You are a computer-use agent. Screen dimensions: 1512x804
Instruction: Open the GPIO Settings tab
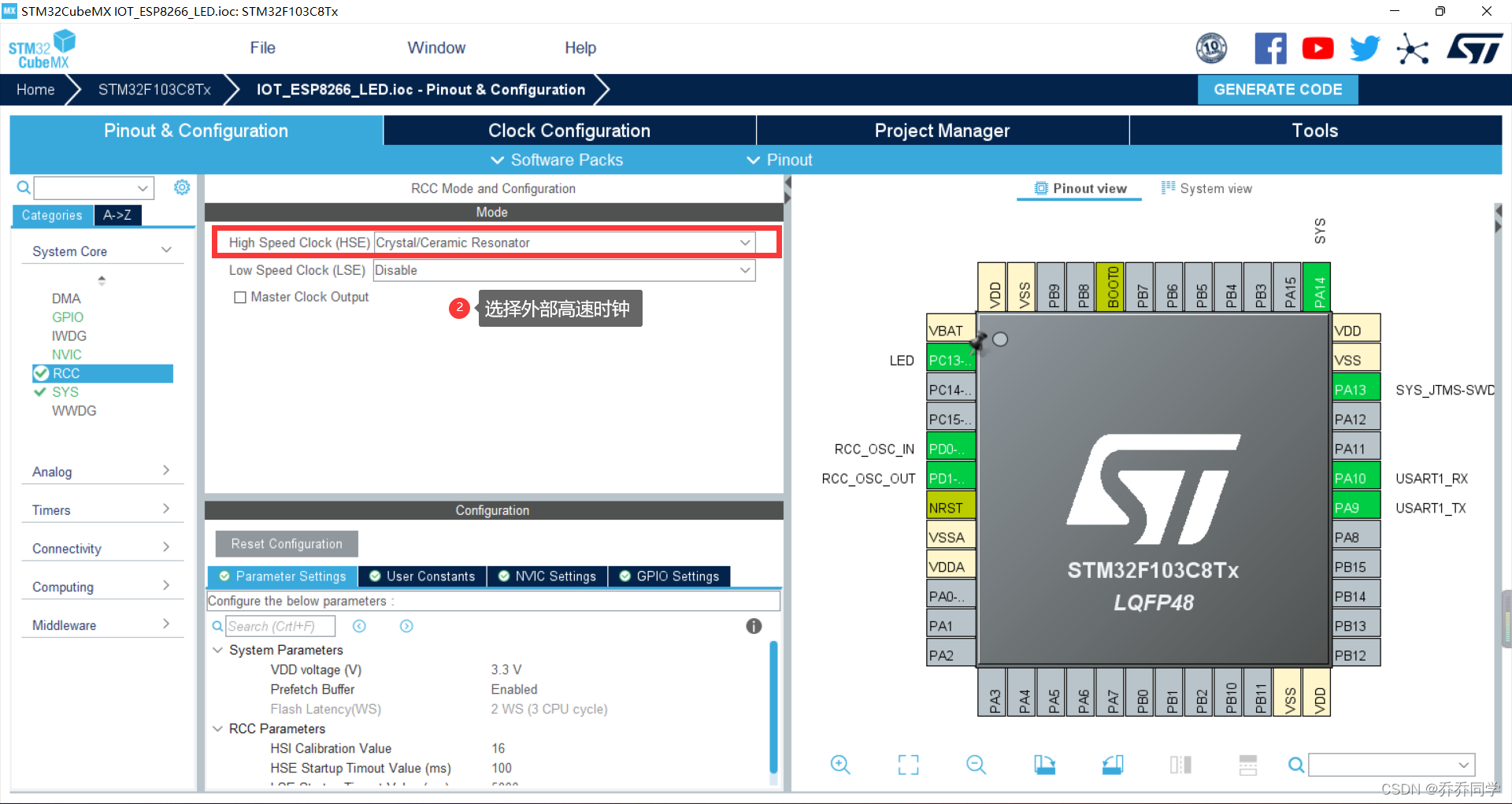tap(669, 576)
